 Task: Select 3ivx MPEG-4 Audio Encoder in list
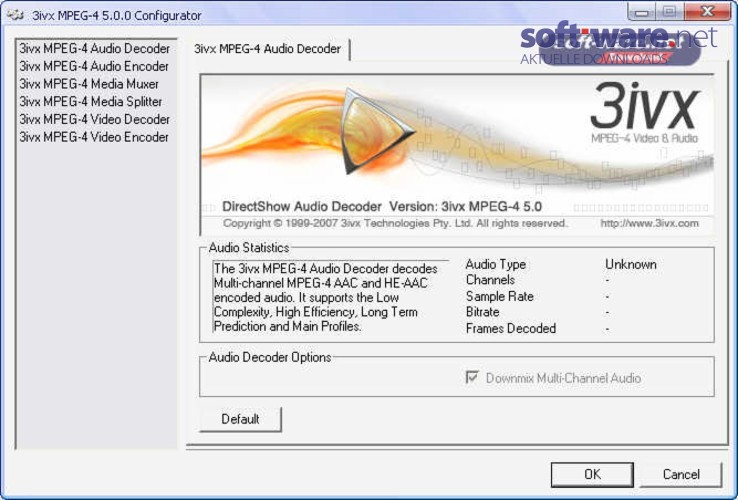coord(94,66)
